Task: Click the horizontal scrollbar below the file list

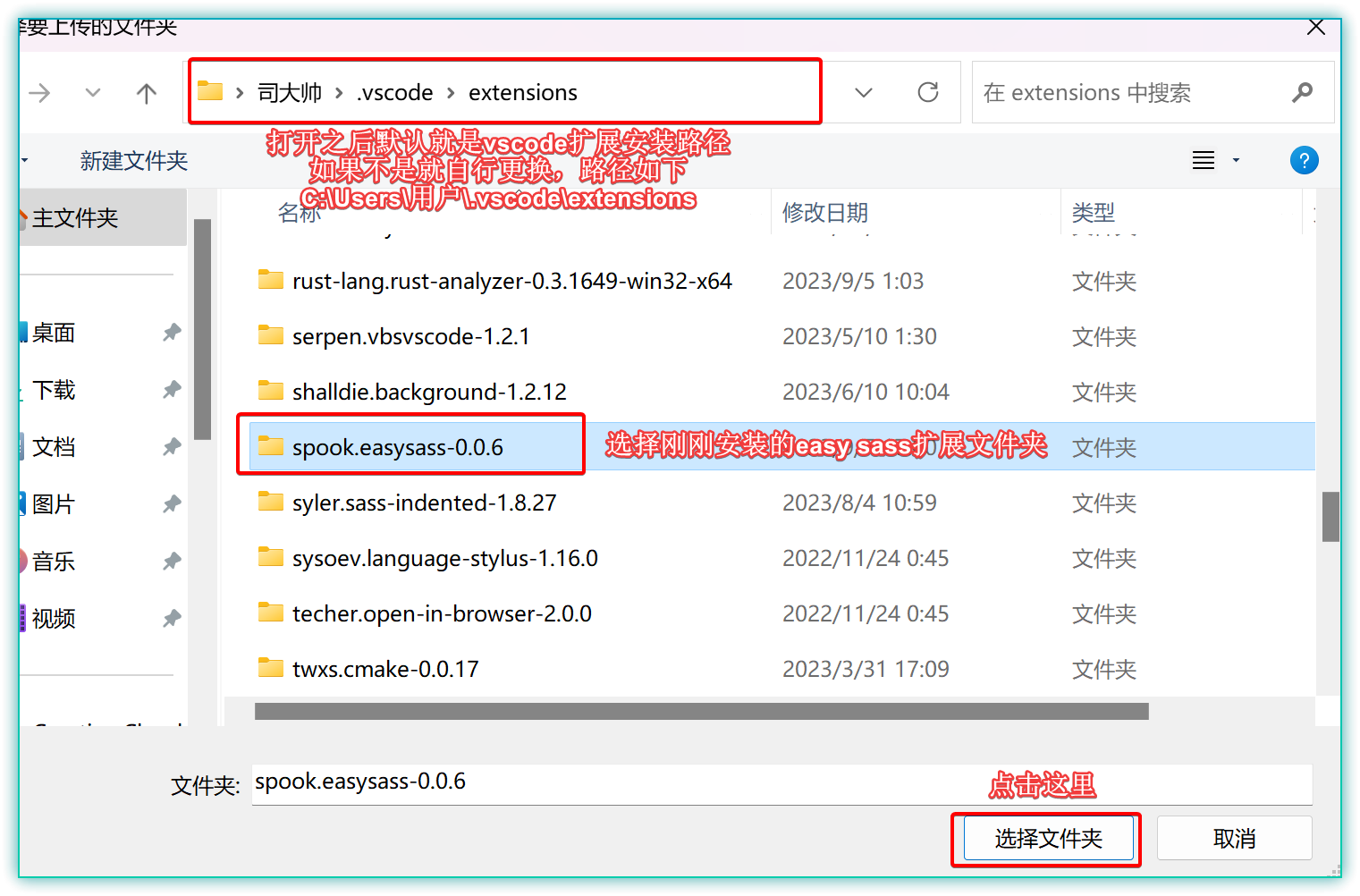Action: (702, 711)
